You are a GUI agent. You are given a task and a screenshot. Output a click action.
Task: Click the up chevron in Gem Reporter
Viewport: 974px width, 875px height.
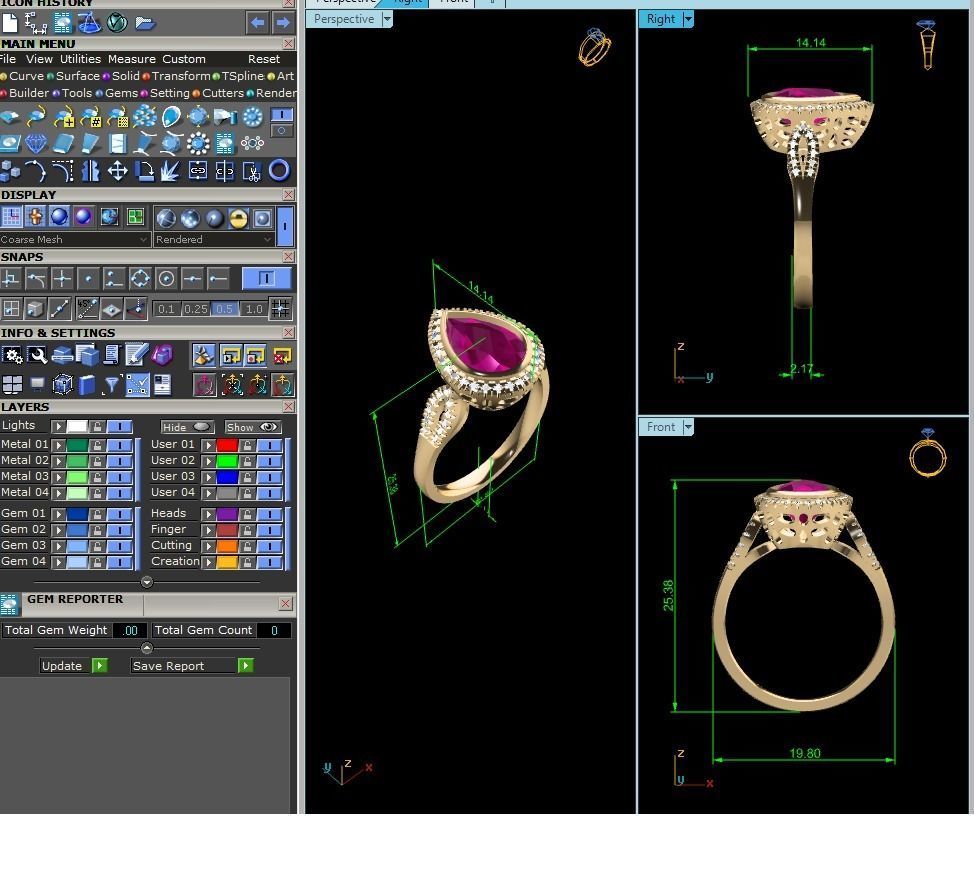tap(147, 648)
